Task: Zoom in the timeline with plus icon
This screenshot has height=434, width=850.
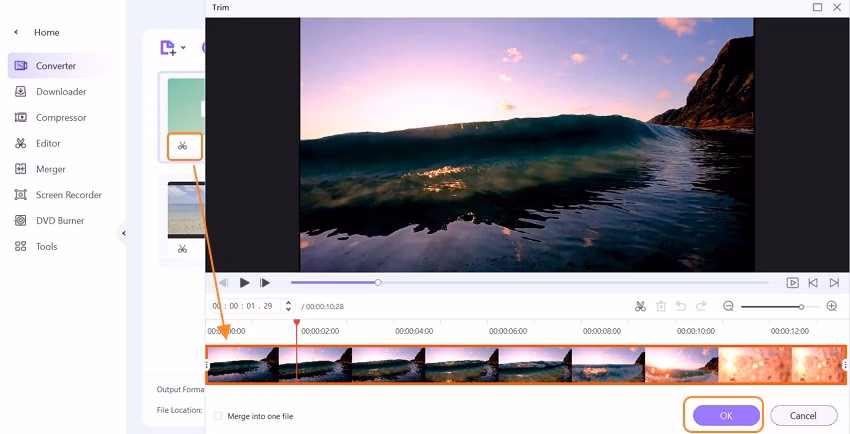Action: click(832, 306)
